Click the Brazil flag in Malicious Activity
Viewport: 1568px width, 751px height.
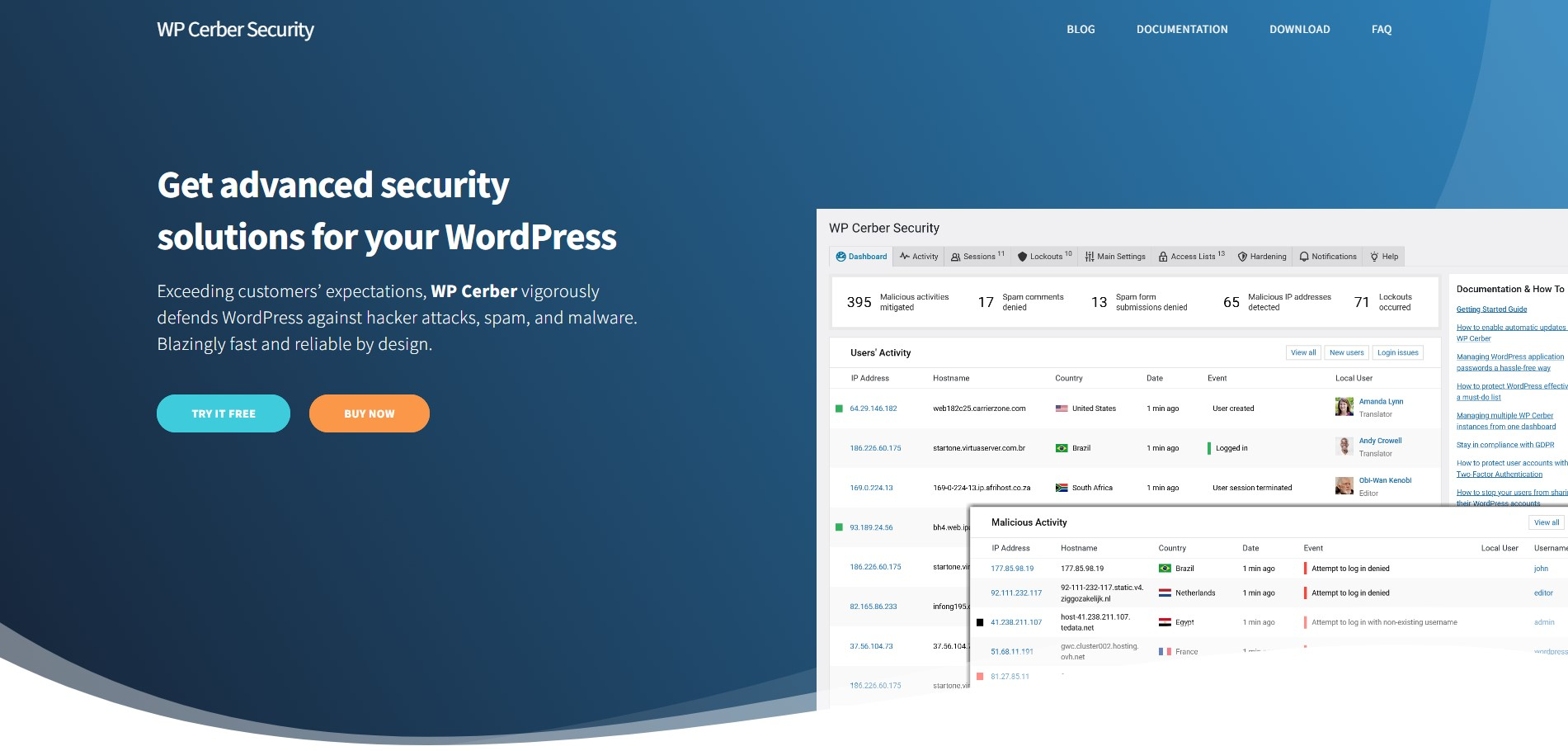pos(1165,569)
